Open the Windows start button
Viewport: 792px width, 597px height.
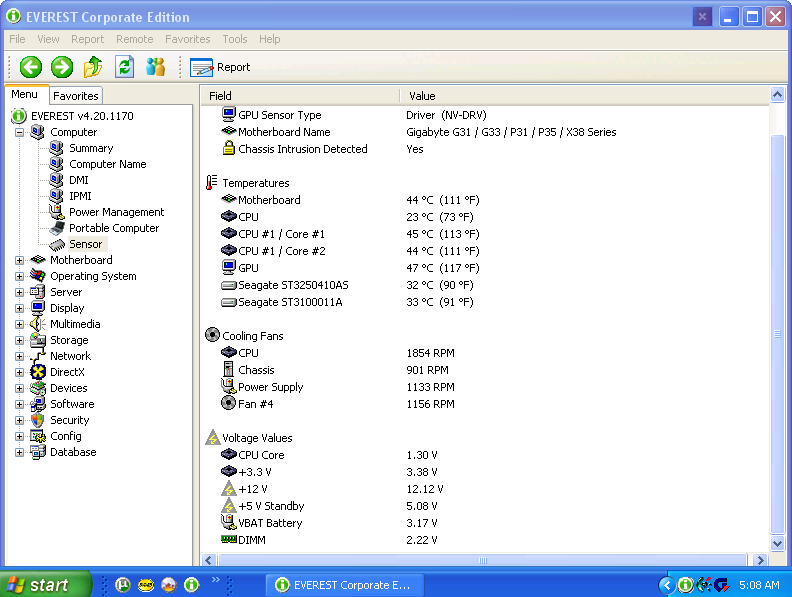pyautogui.click(x=44, y=585)
